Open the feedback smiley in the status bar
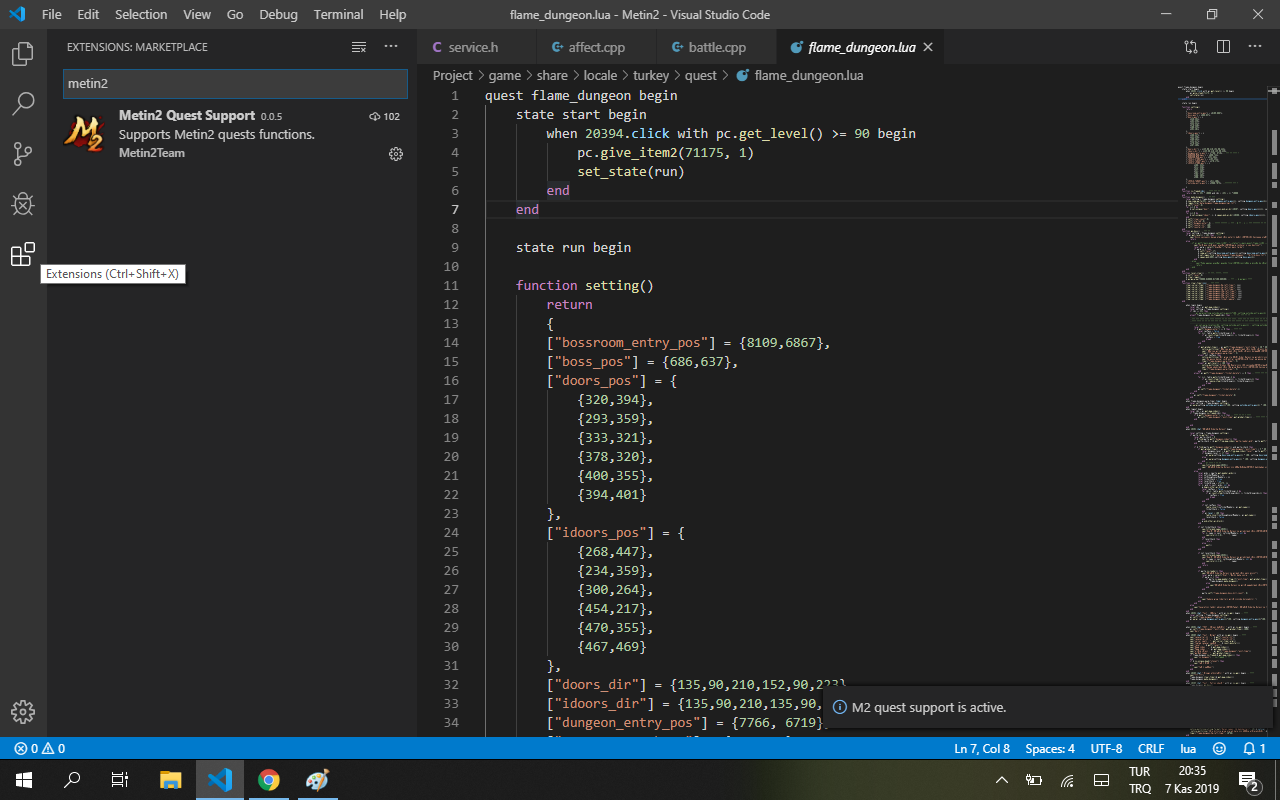1280x800 pixels. point(1219,748)
